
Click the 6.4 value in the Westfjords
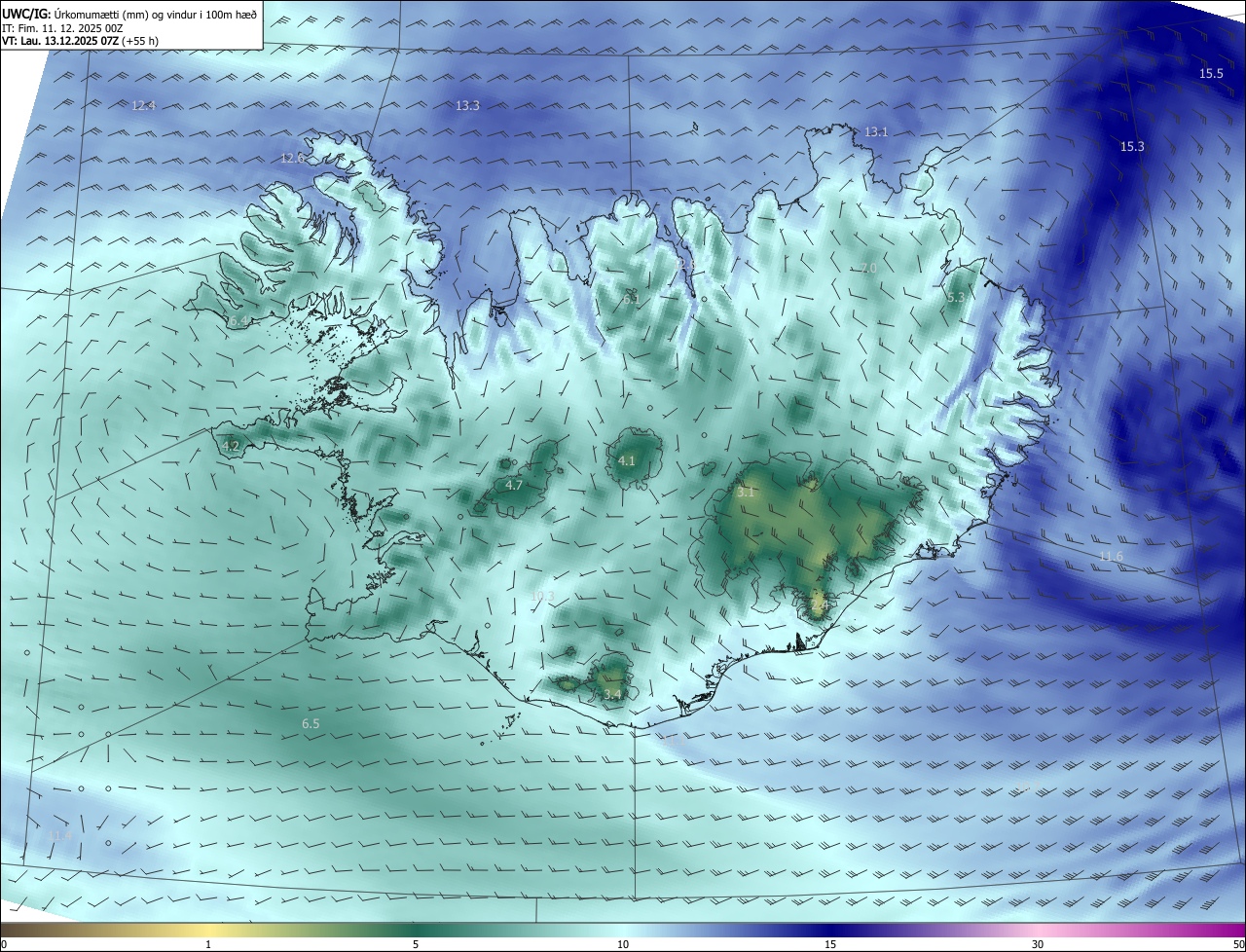click(x=238, y=321)
